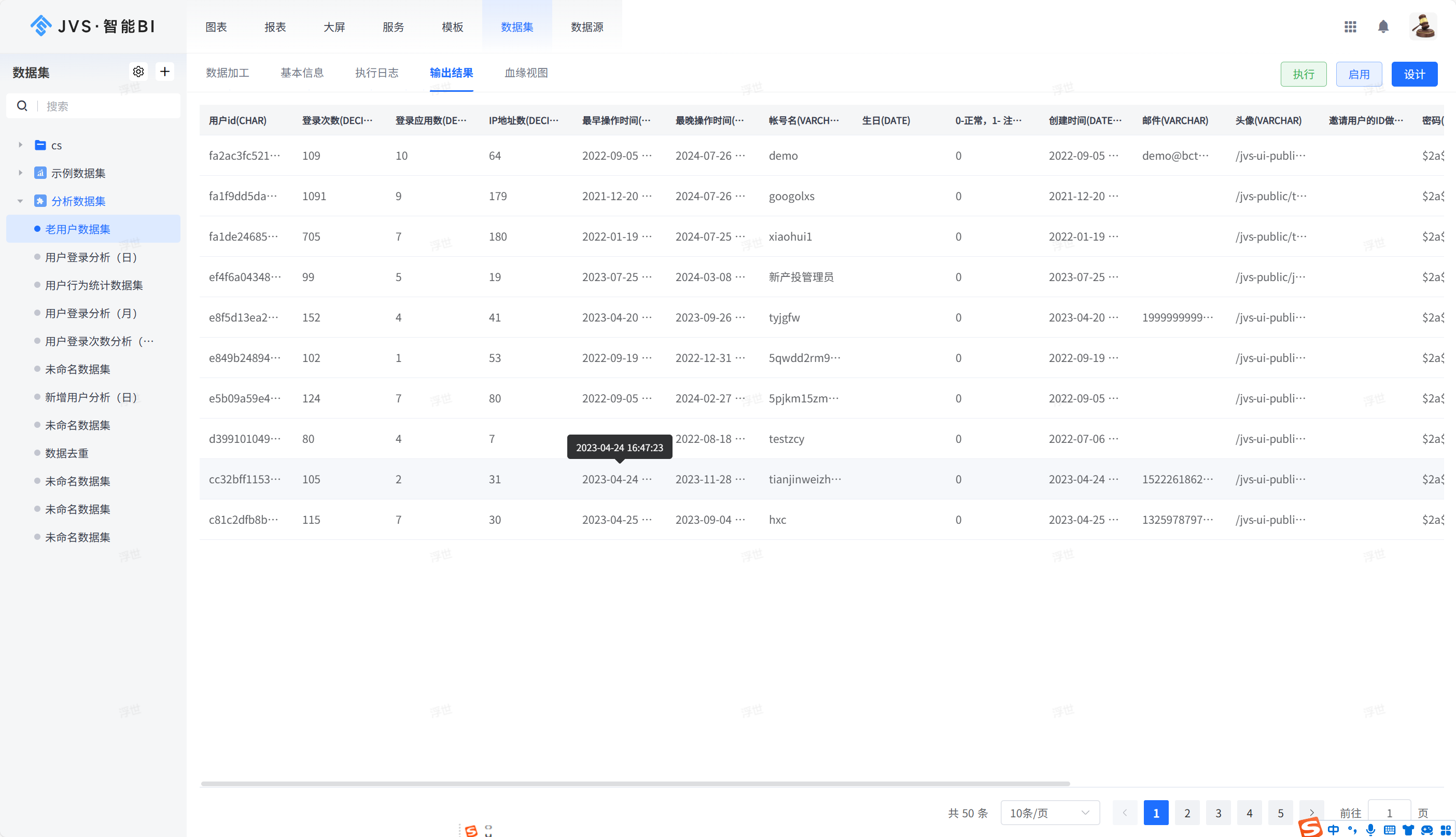Click the 执行 button
Screen dimensions: 1456x837
[x=1303, y=74]
